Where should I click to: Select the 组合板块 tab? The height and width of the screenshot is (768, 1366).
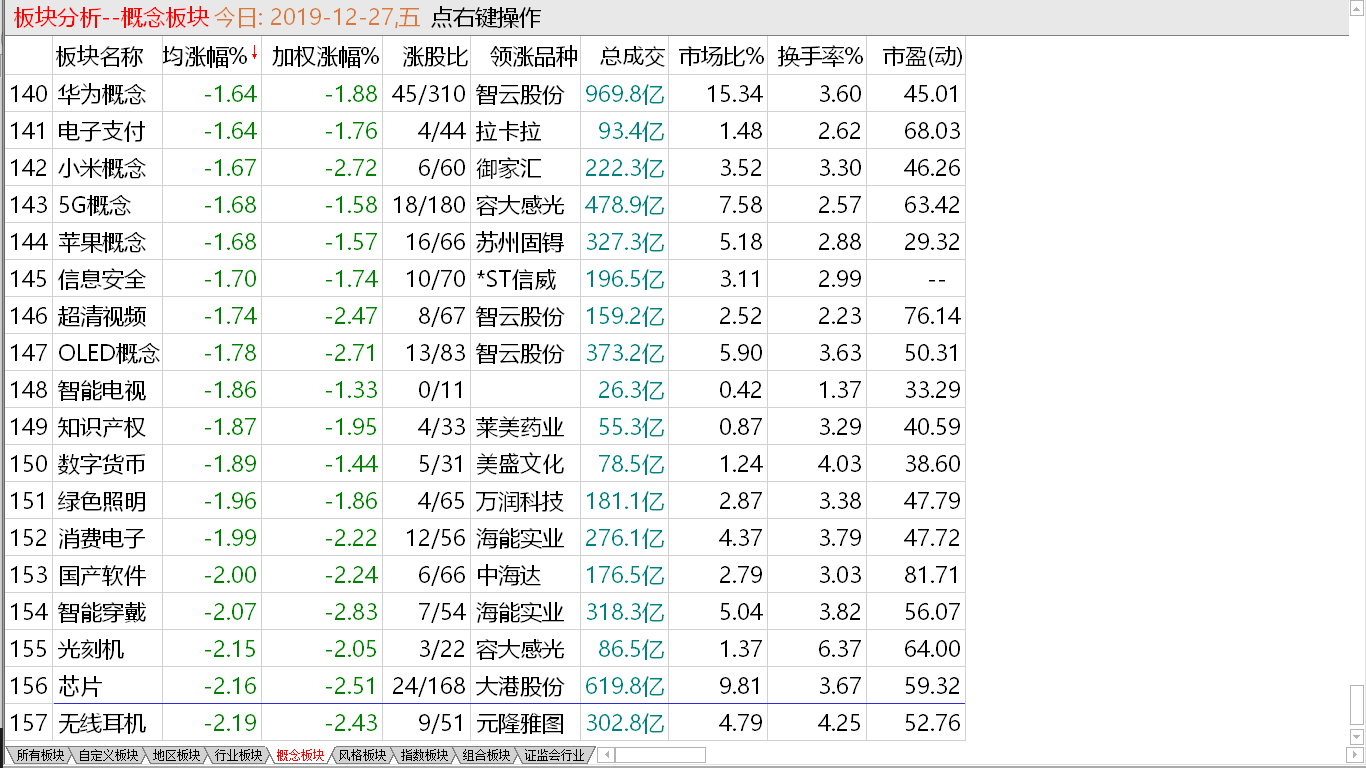tap(486, 755)
